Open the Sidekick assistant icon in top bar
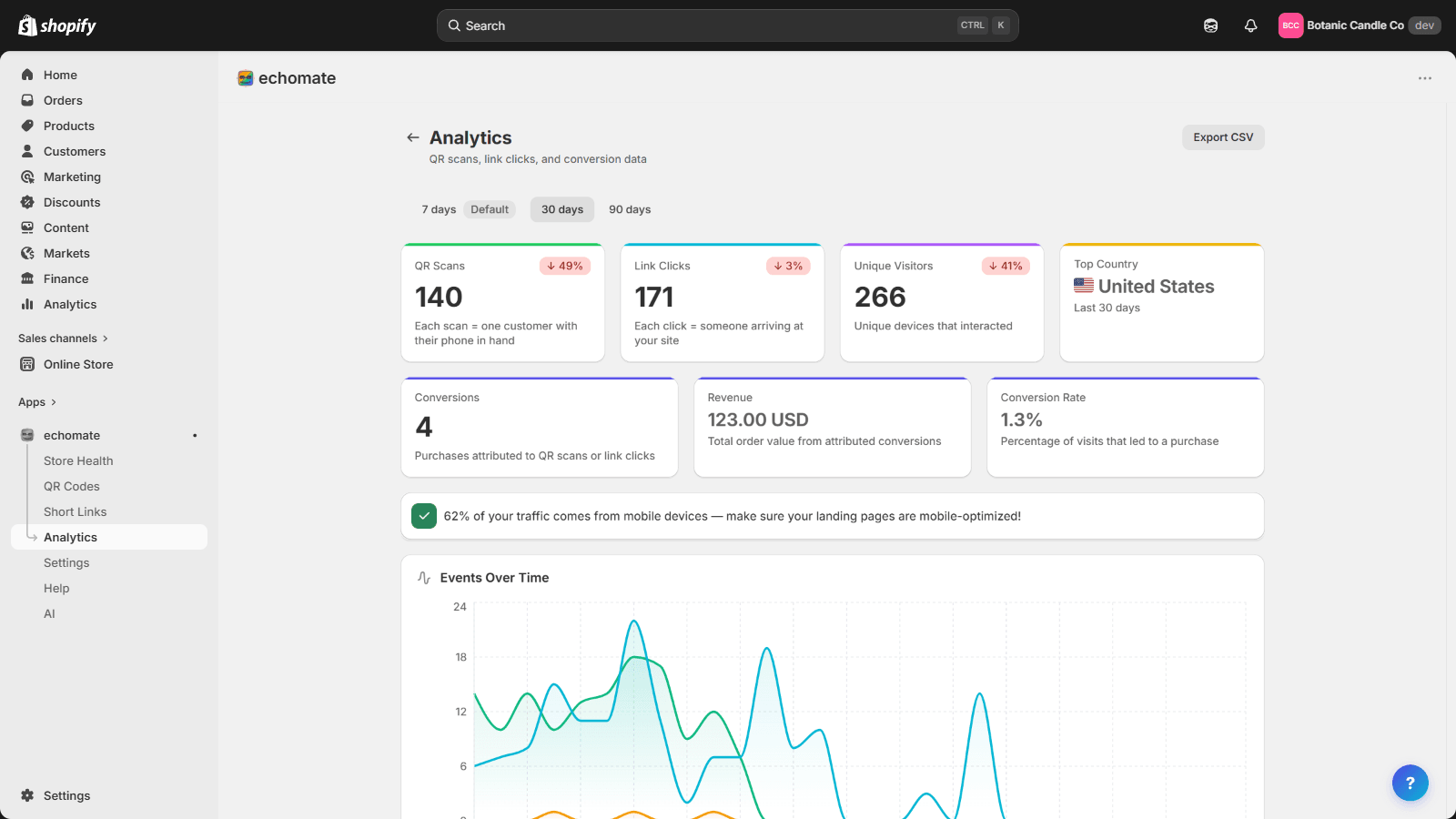 (1210, 25)
